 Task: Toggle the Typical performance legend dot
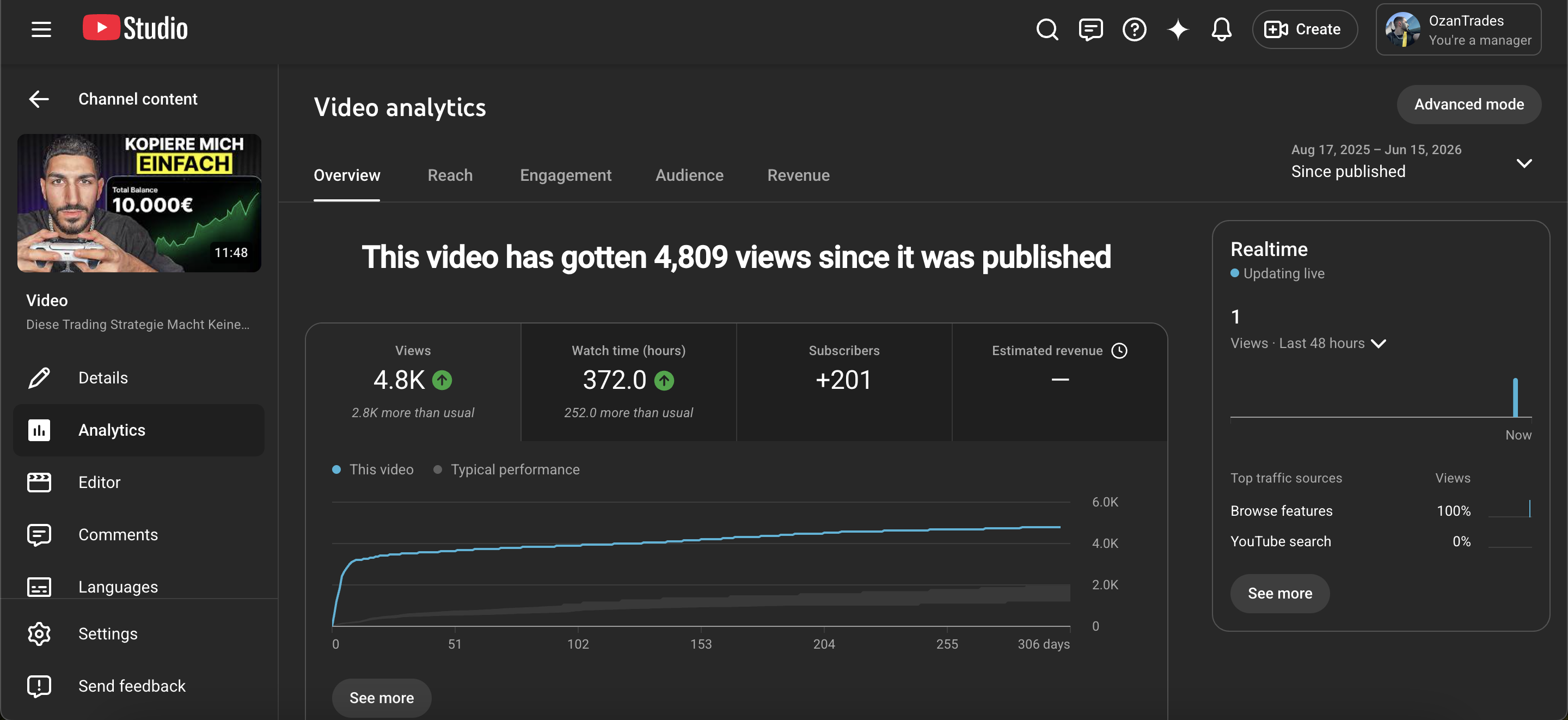coord(437,469)
